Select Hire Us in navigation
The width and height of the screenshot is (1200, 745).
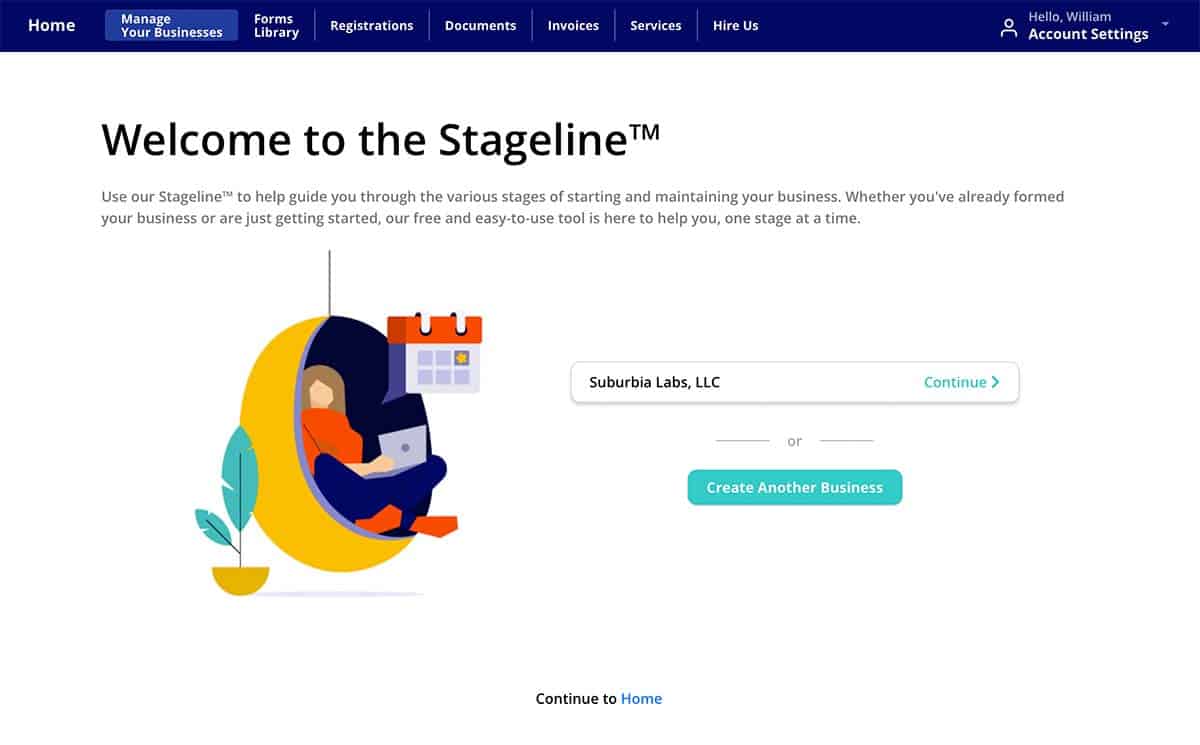pyautogui.click(x=736, y=26)
